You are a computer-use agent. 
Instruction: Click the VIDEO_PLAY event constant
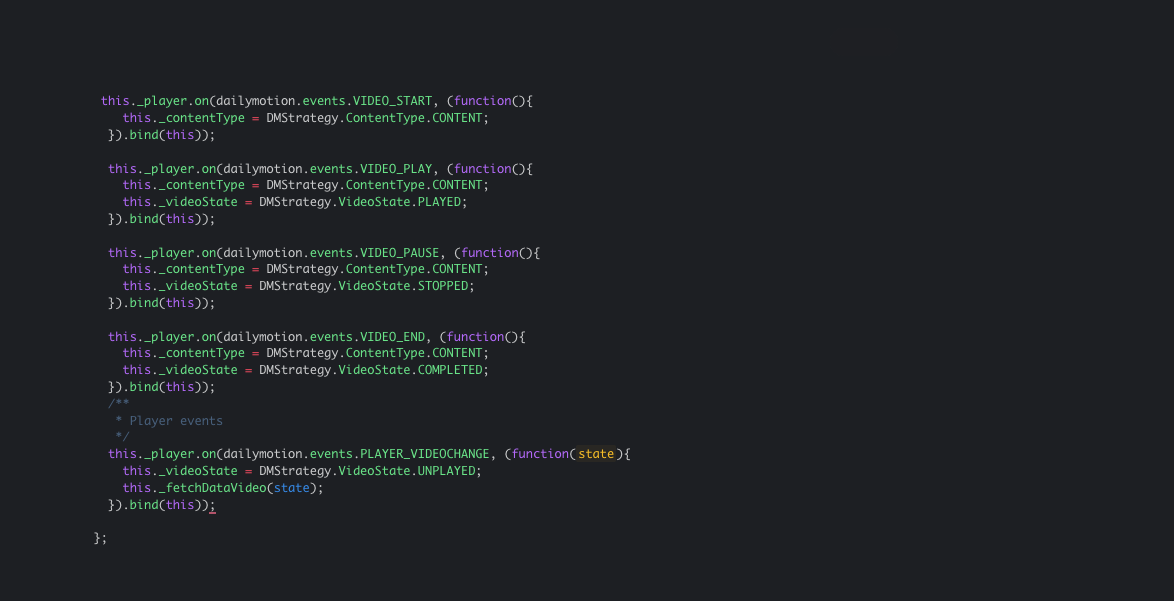[x=396, y=168]
